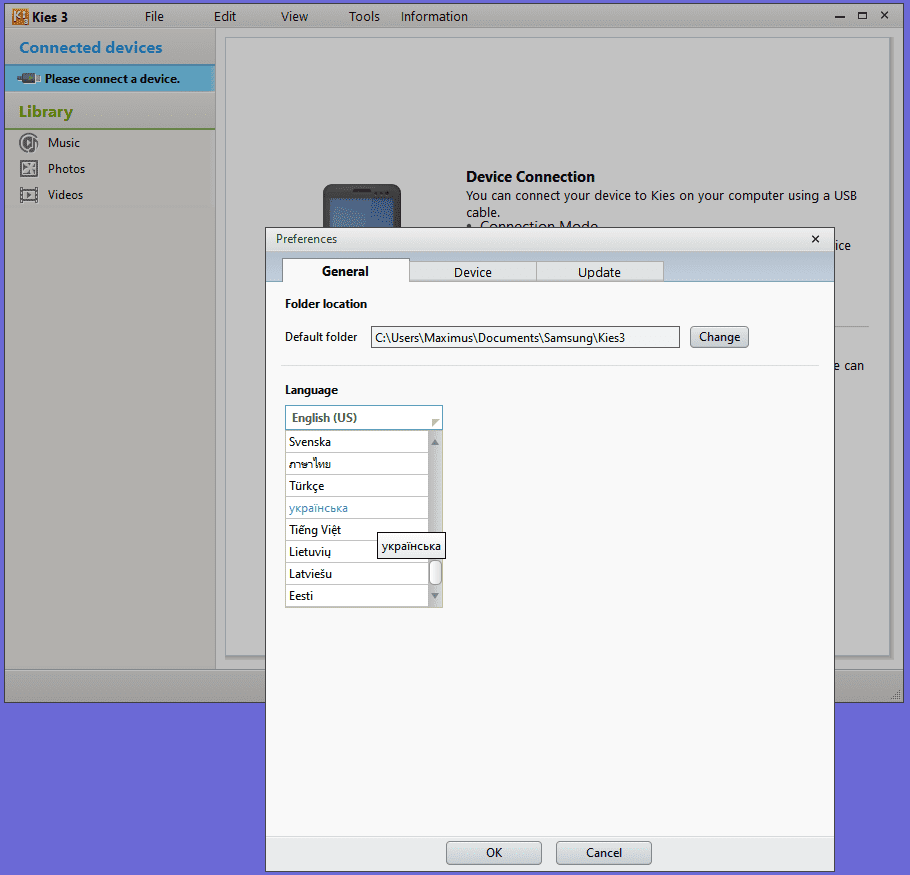This screenshot has height=875, width=910.
Task: Click the Videos library icon
Action: [28, 195]
